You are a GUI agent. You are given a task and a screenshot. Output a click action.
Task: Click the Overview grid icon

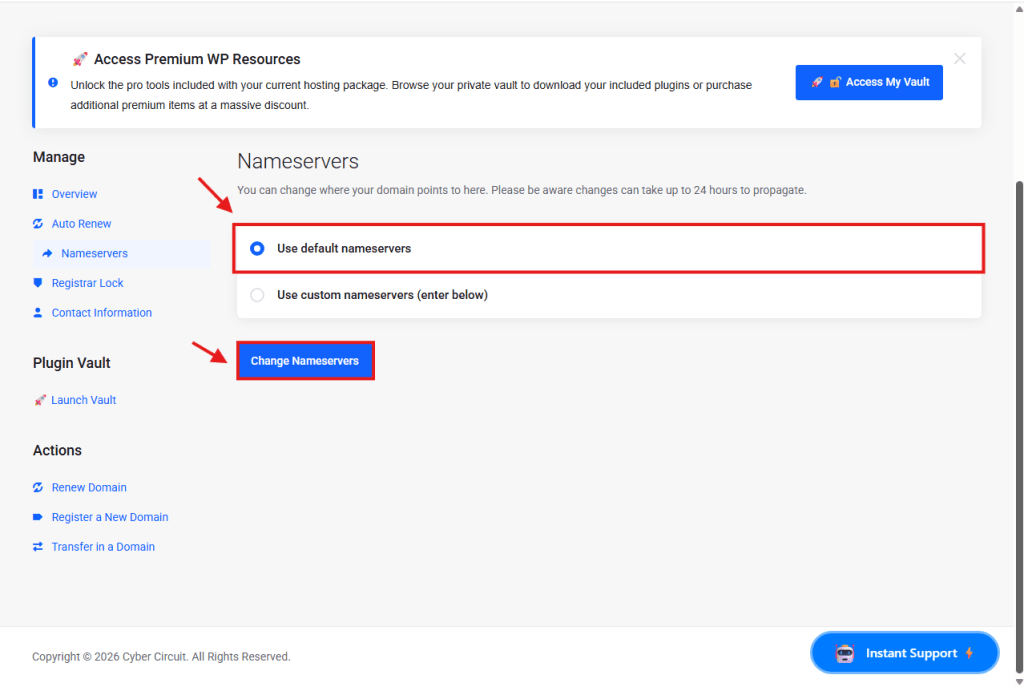[38, 194]
